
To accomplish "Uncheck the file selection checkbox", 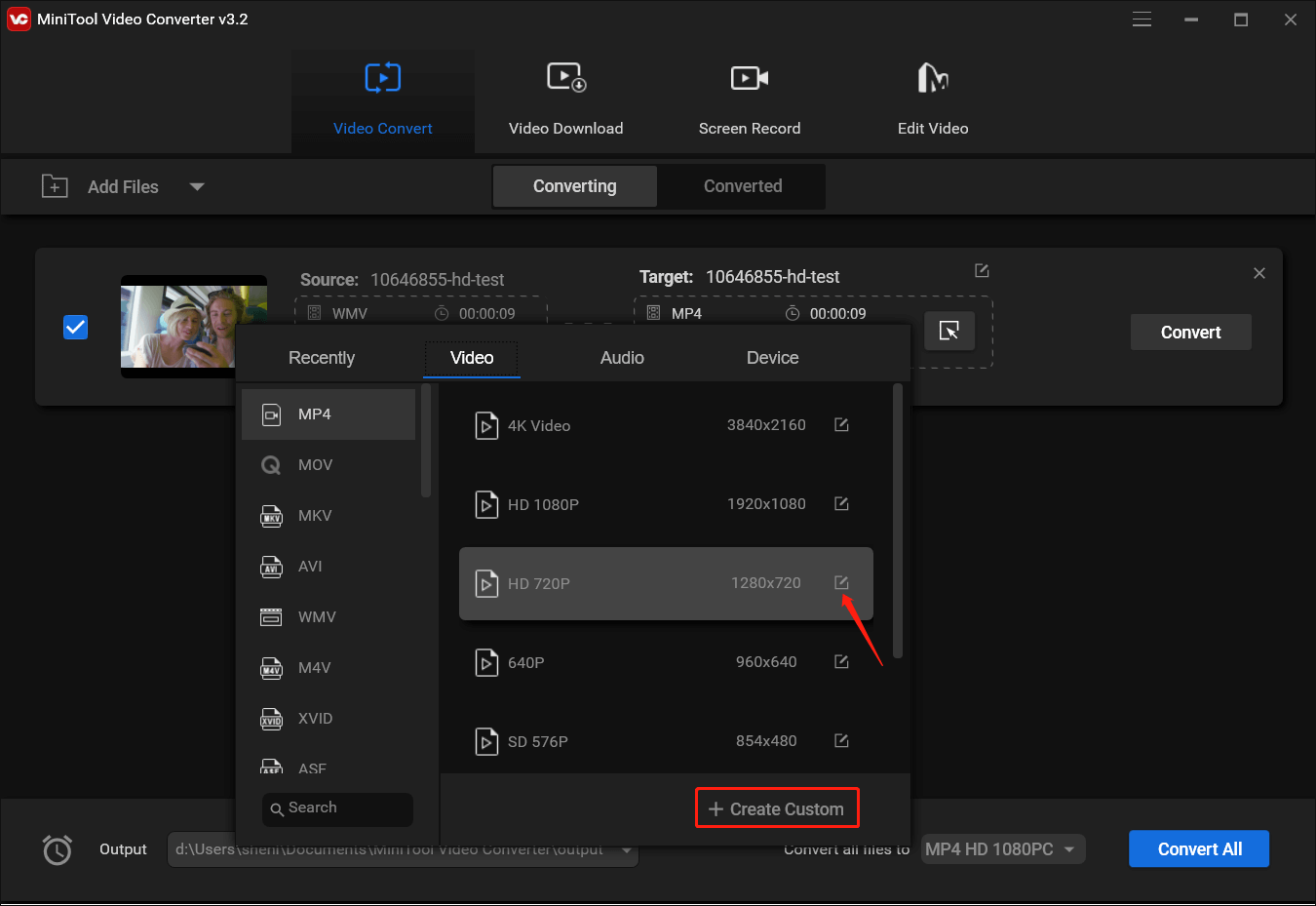I will pyautogui.click(x=75, y=327).
